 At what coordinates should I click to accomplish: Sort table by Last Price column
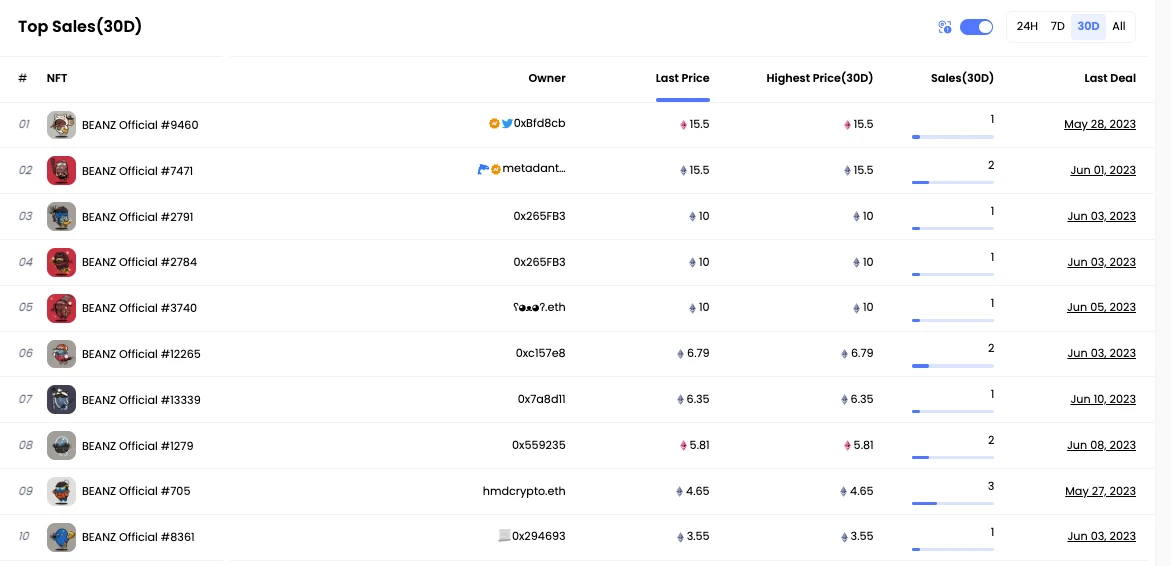tap(682, 78)
